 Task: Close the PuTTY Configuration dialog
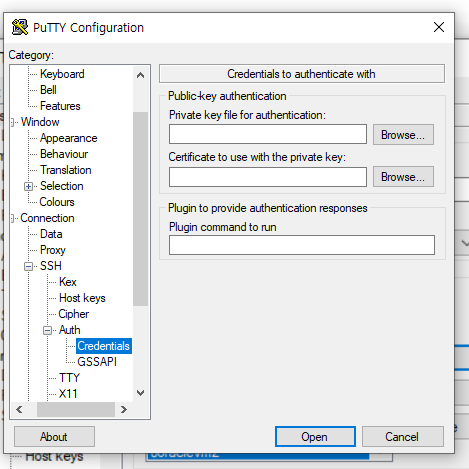pyautogui.click(x=439, y=27)
